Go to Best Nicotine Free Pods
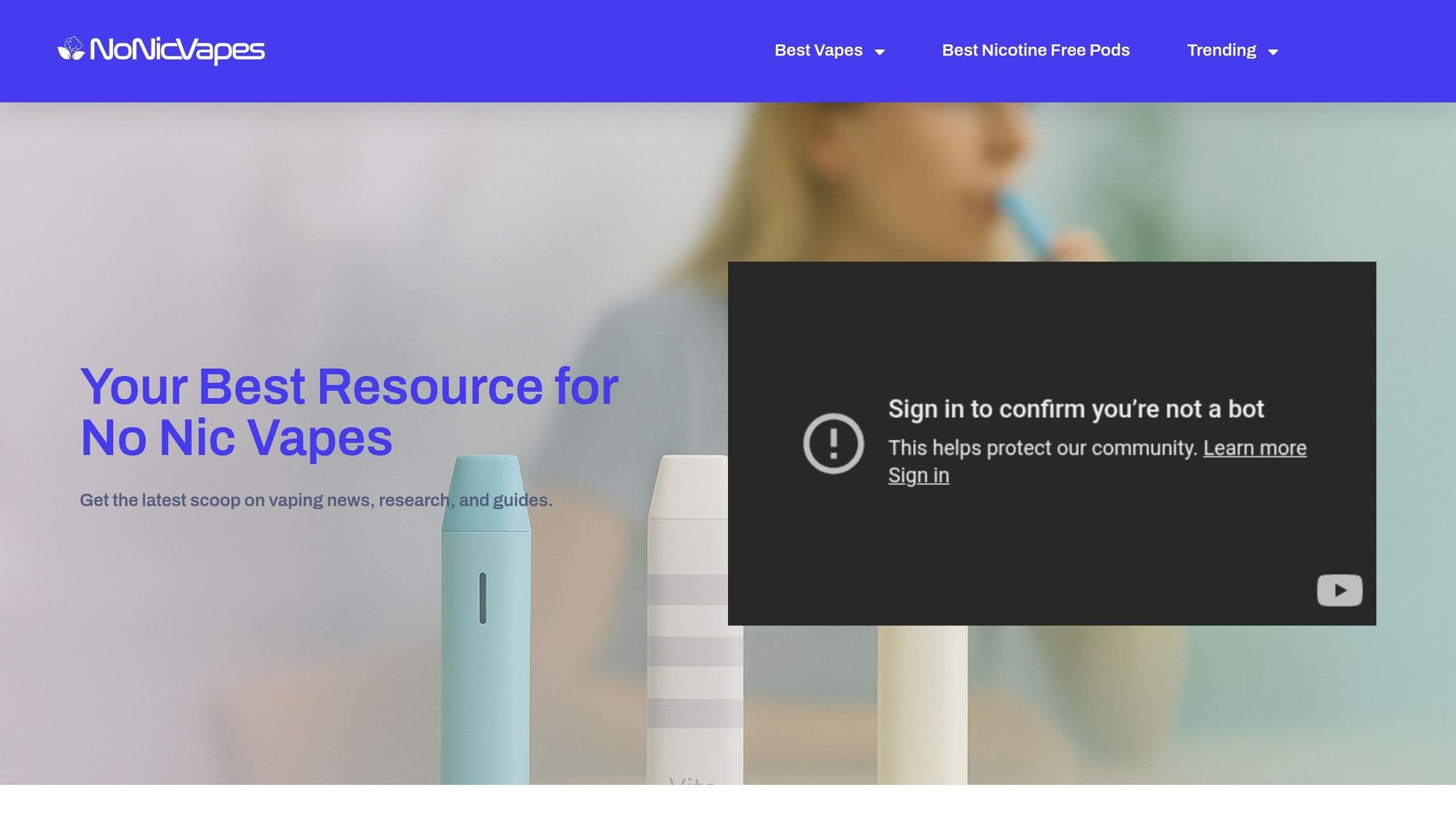Viewport: 1456px width, 819px height. click(x=1036, y=50)
